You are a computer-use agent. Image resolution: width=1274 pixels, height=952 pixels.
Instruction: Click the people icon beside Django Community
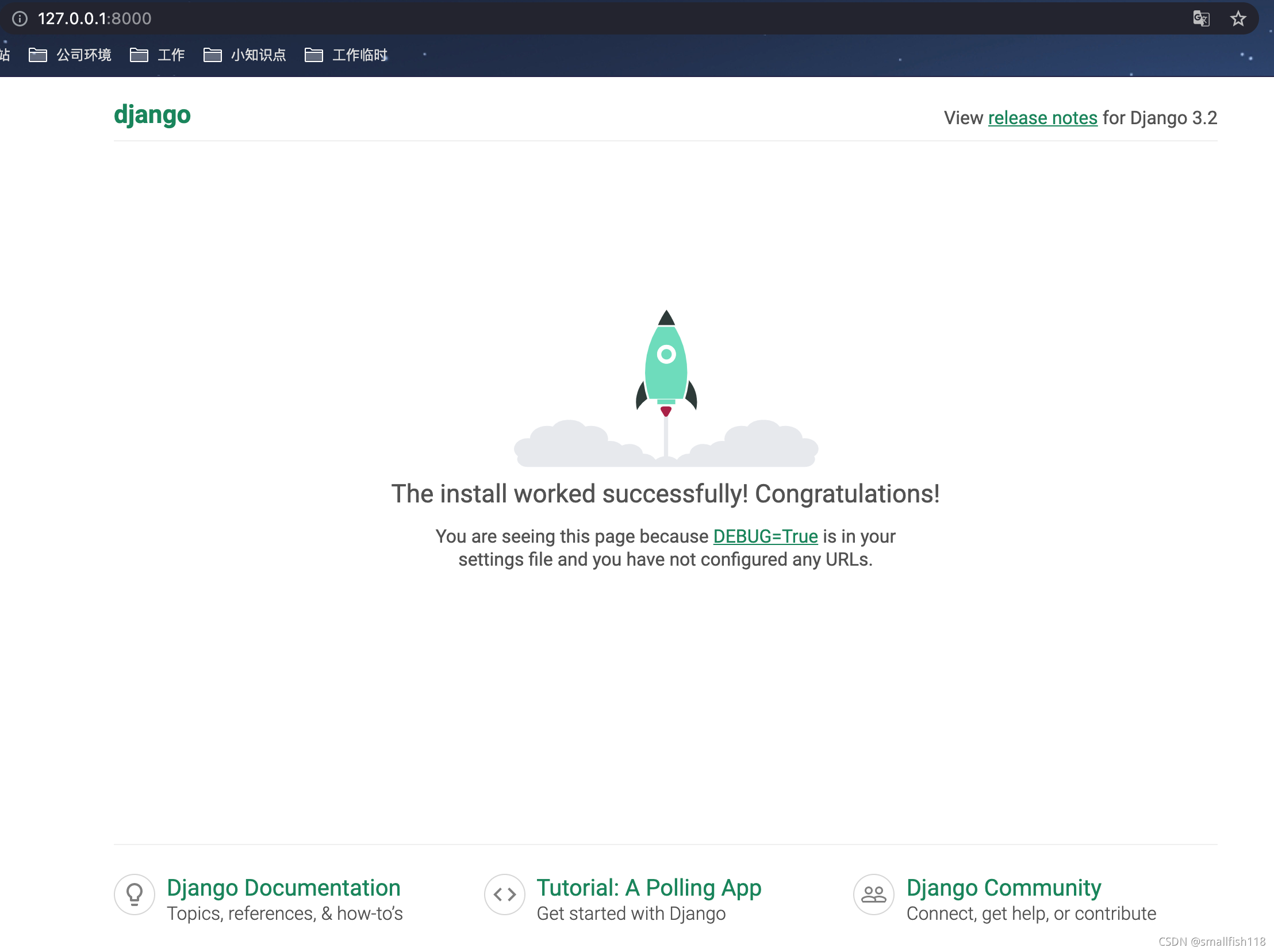click(873, 895)
